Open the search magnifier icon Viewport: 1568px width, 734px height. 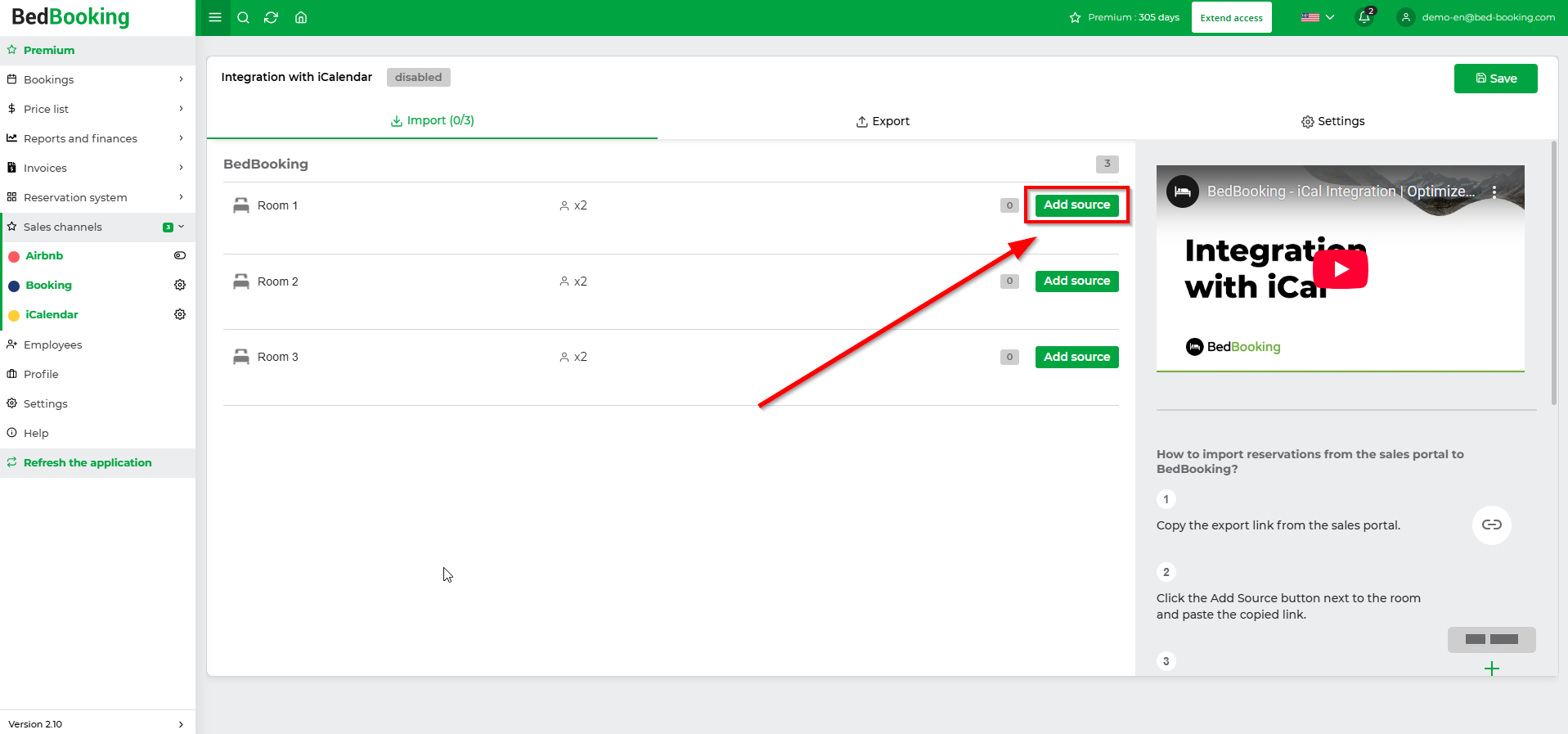[243, 17]
